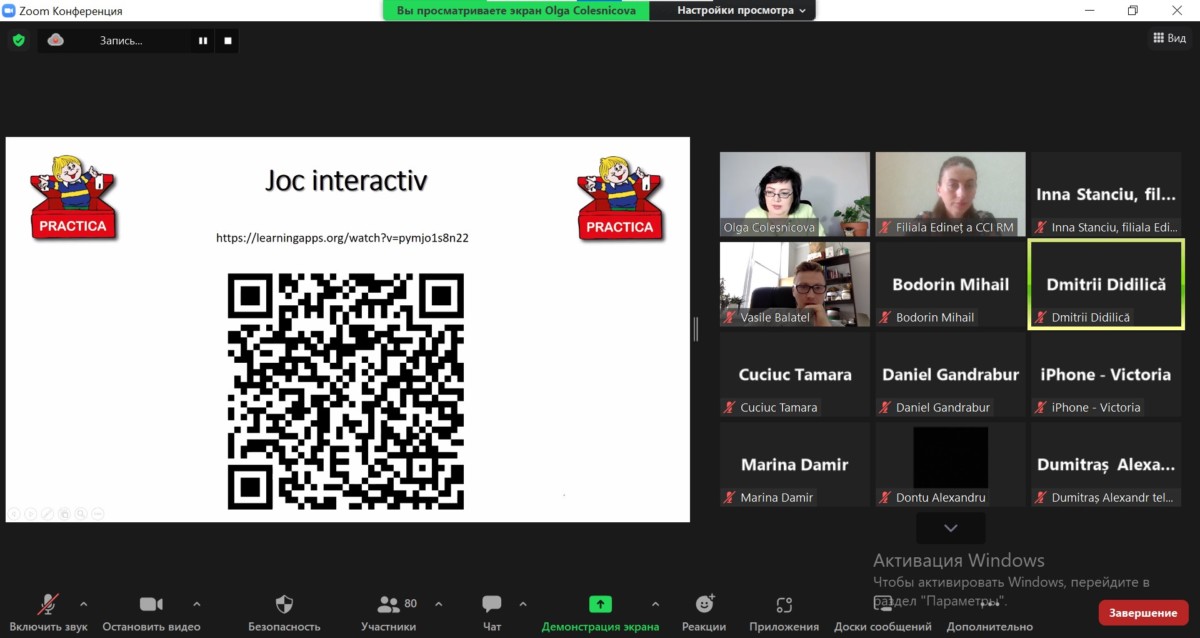Click the QR code on the slide
This screenshot has width=1200, height=638.
(346, 391)
